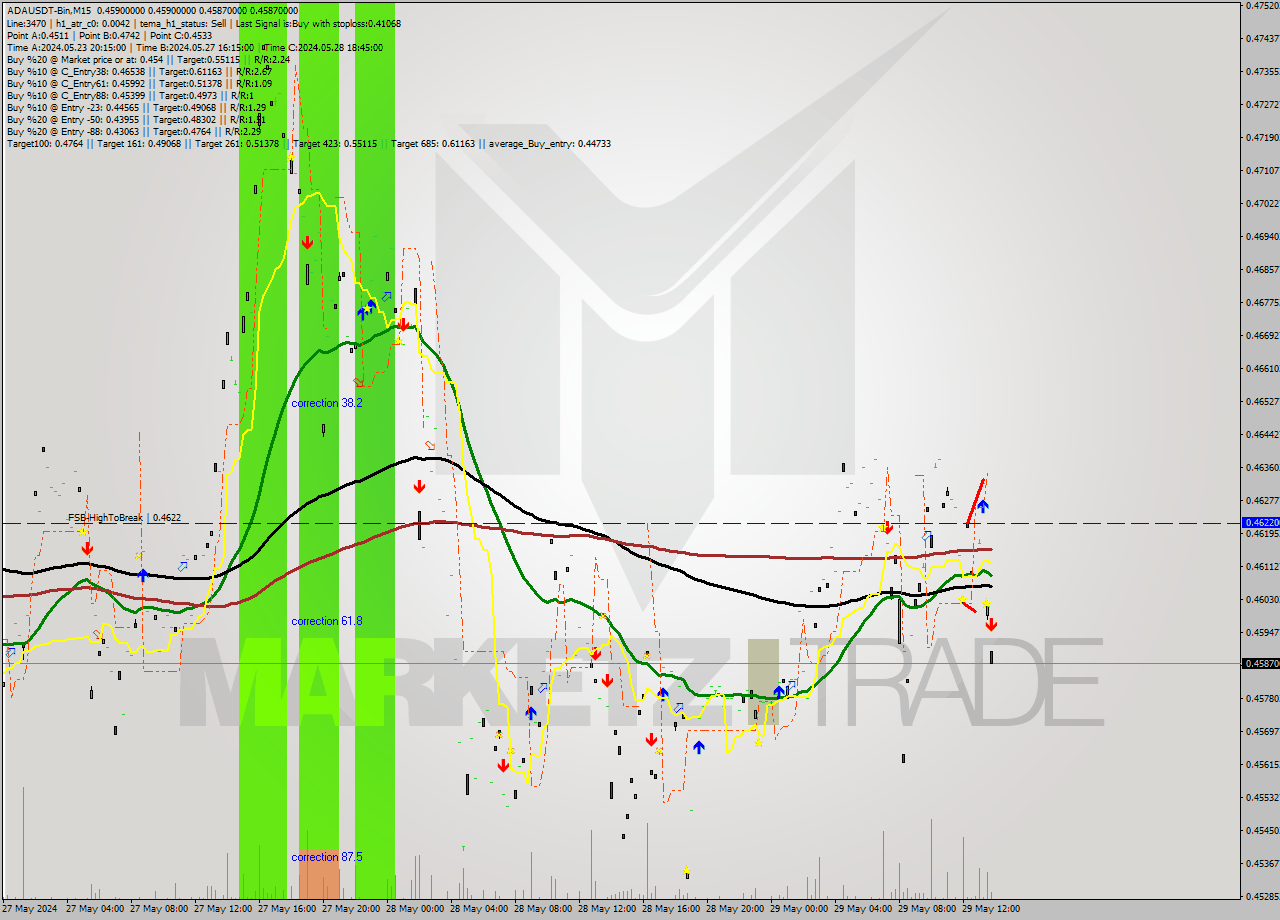Click the 0.45697 price axis label
The height and width of the screenshot is (920, 1280).
[x=1263, y=731]
